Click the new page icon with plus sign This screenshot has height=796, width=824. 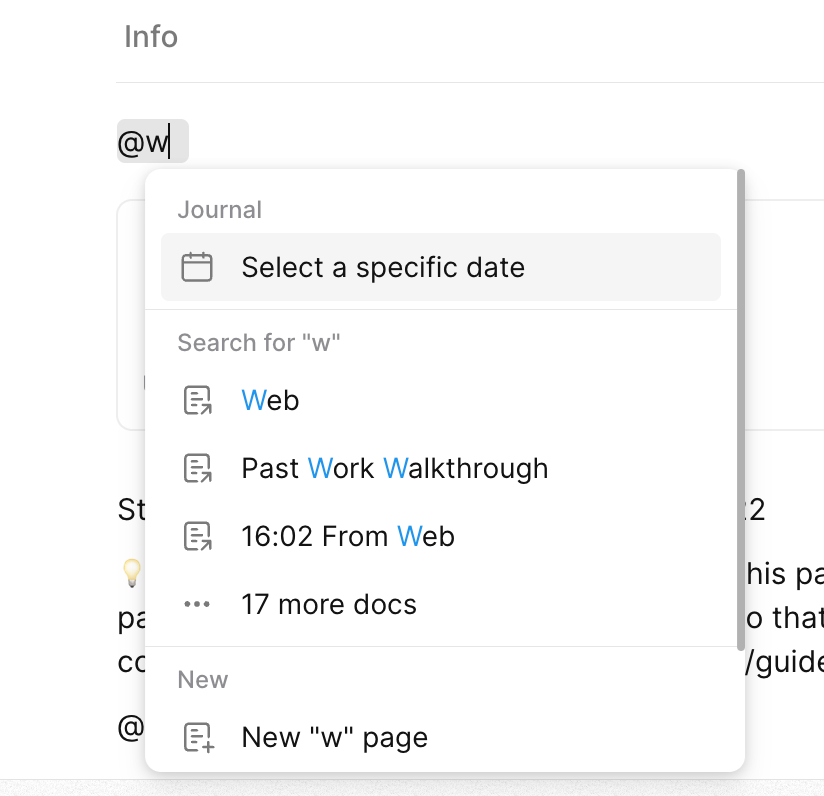tap(197, 738)
